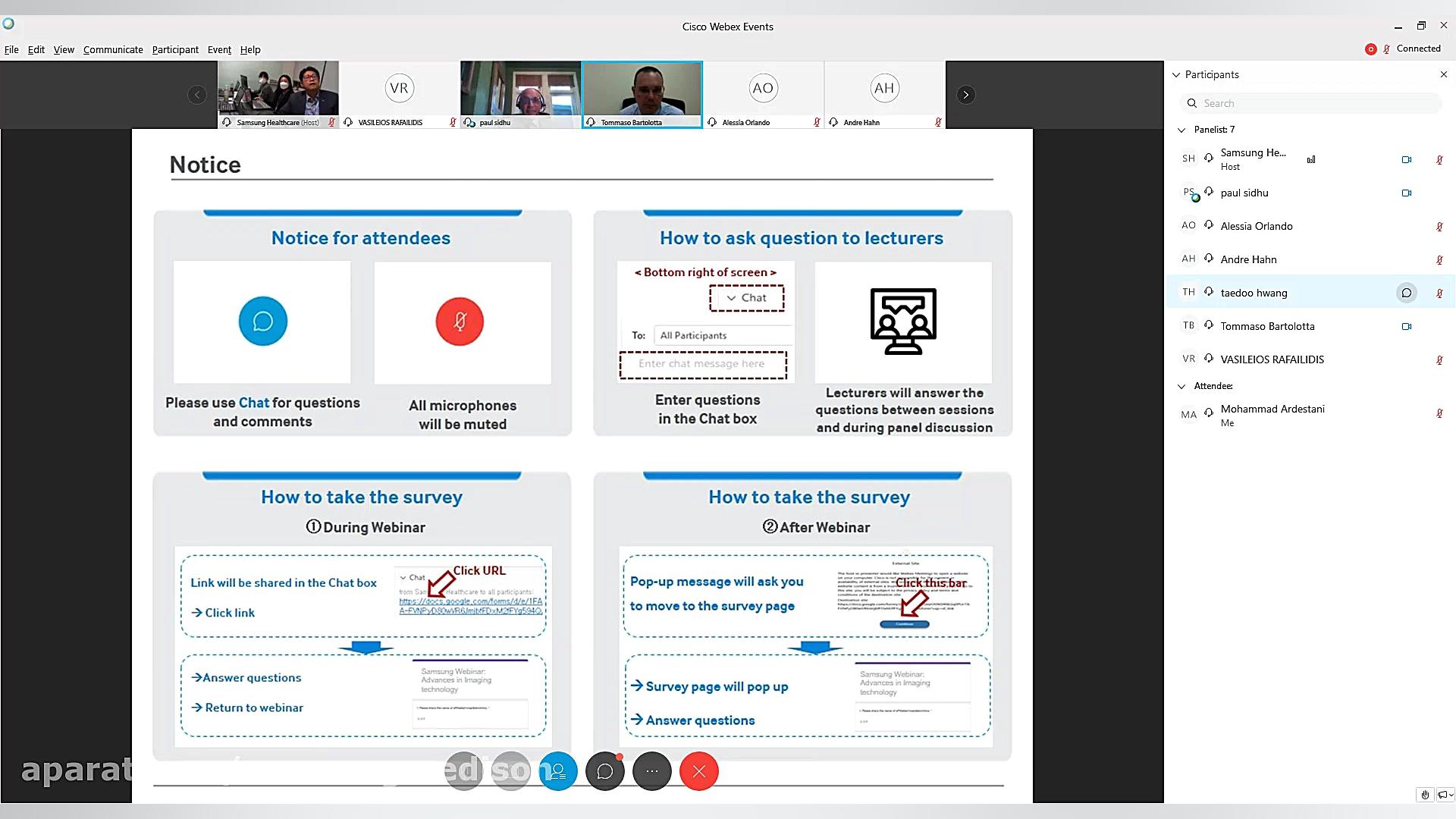This screenshot has width=1456, height=819.
Task: Open the Participants panel from bottom toolbar
Action: point(558,771)
